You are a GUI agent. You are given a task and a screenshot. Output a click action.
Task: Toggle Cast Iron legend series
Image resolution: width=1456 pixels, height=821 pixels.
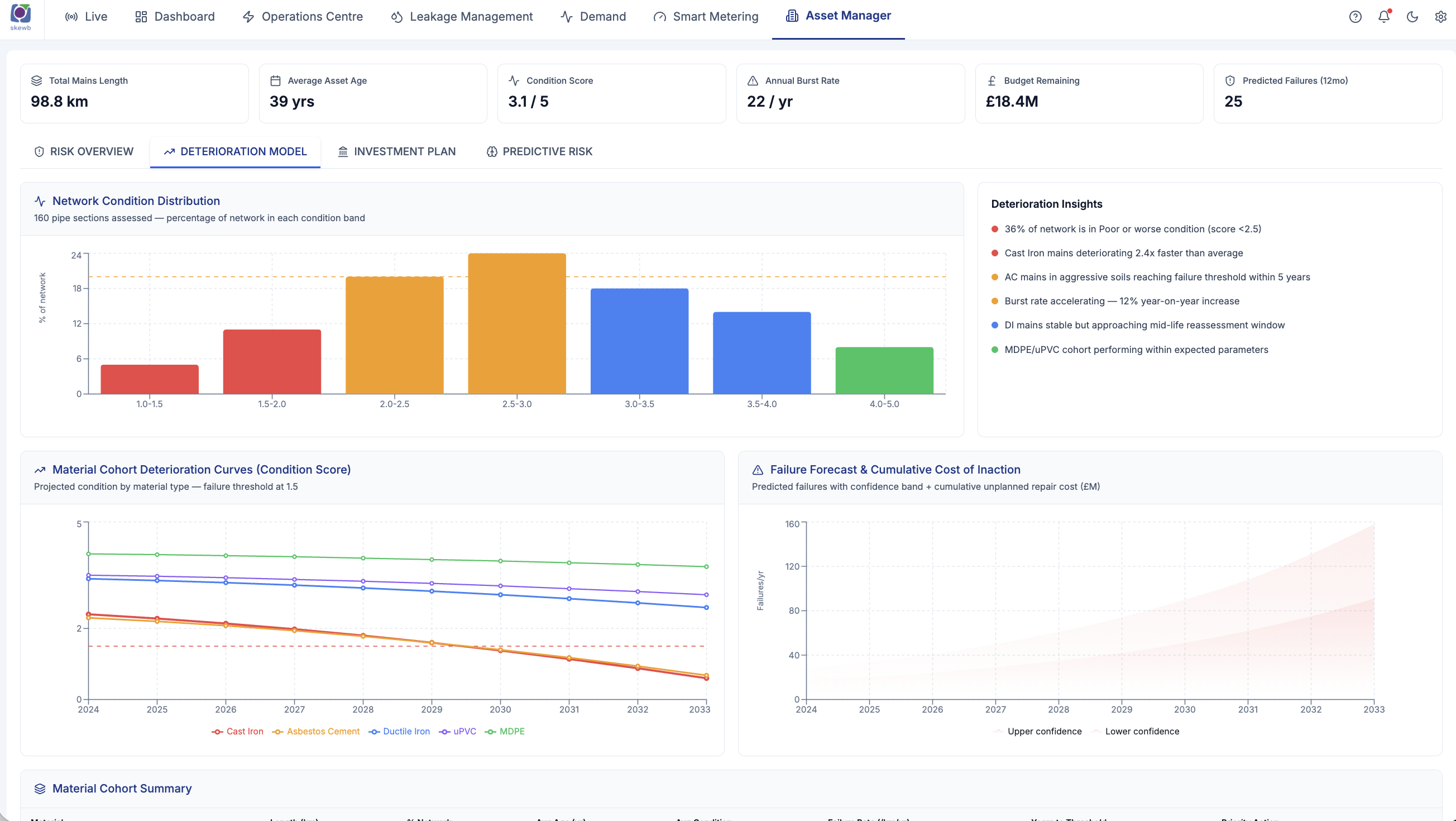[238, 731]
